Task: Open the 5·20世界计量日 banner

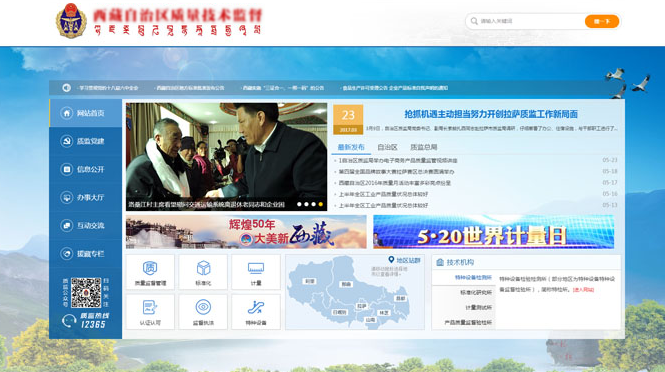Action: pos(493,232)
